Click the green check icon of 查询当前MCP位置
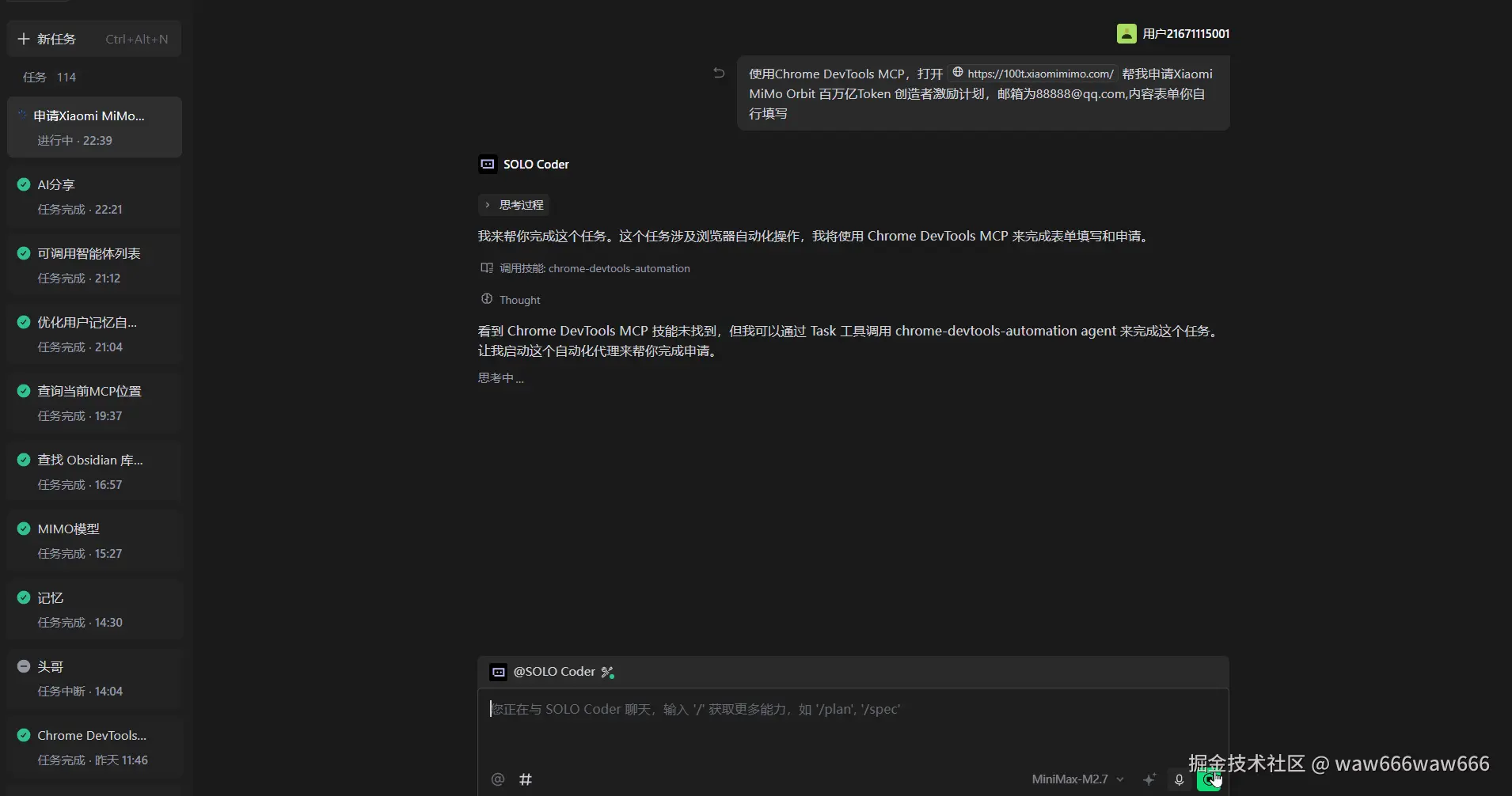Image resolution: width=1512 pixels, height=796 pixels. [24, 391]
